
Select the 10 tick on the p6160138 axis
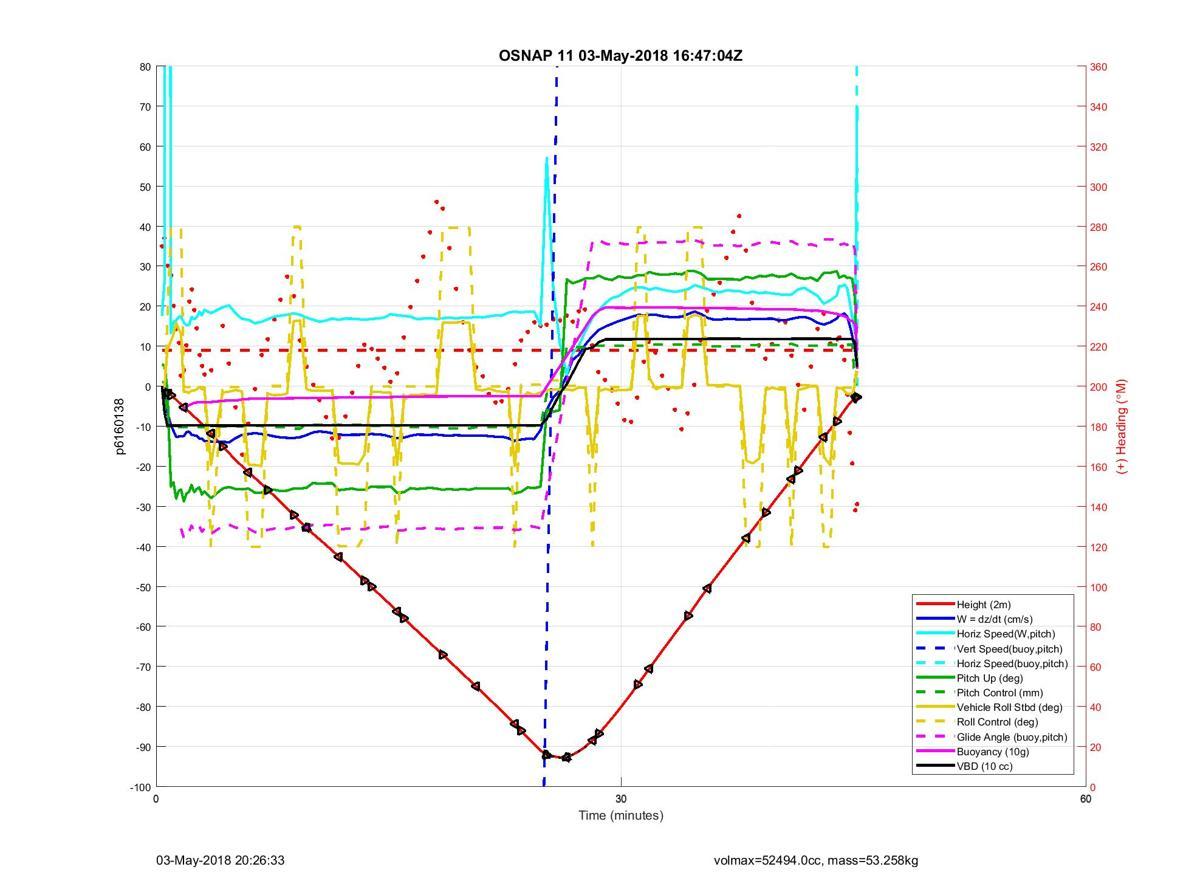144,347
